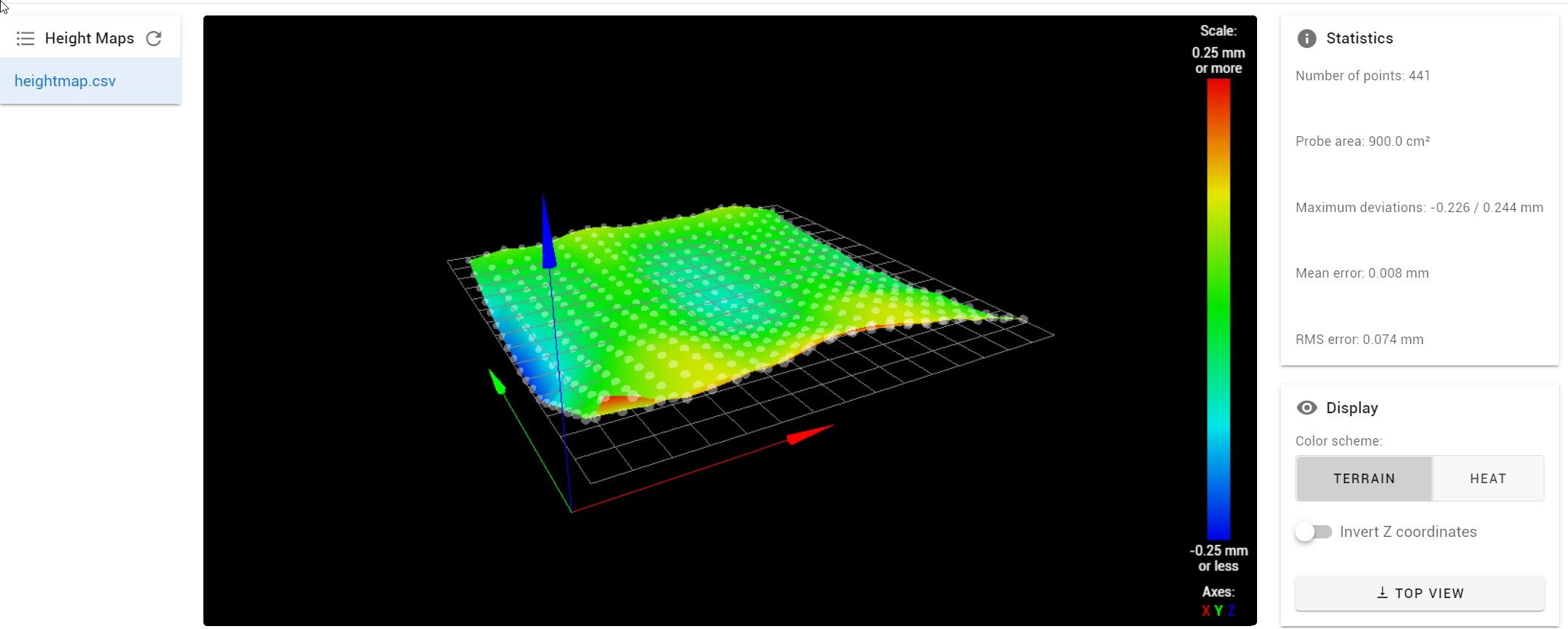Click the 'Height Maps' panel title
The image size is (1568, 629).
click(x=89, y=38)
